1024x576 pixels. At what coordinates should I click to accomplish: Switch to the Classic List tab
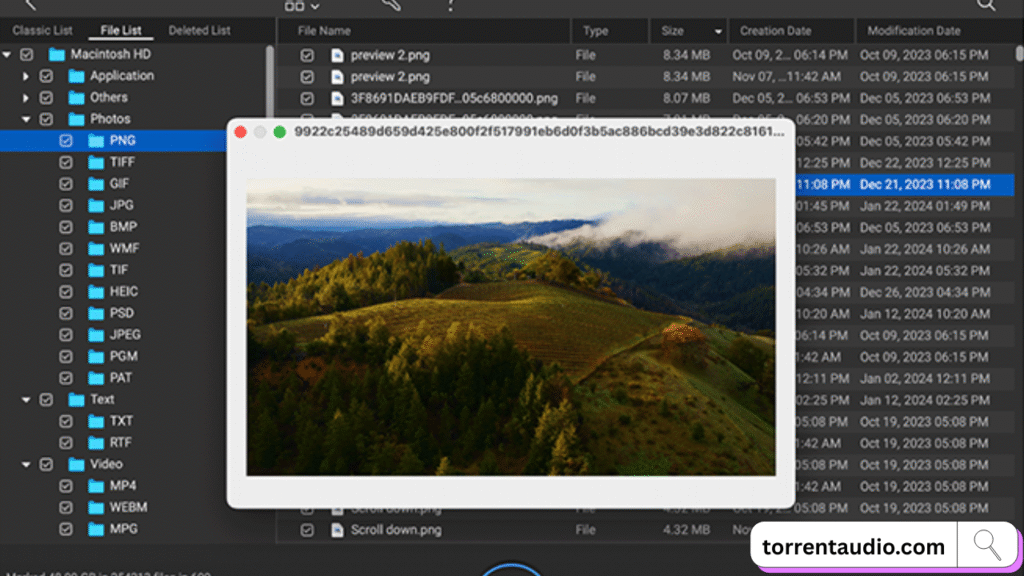[42, 30]
